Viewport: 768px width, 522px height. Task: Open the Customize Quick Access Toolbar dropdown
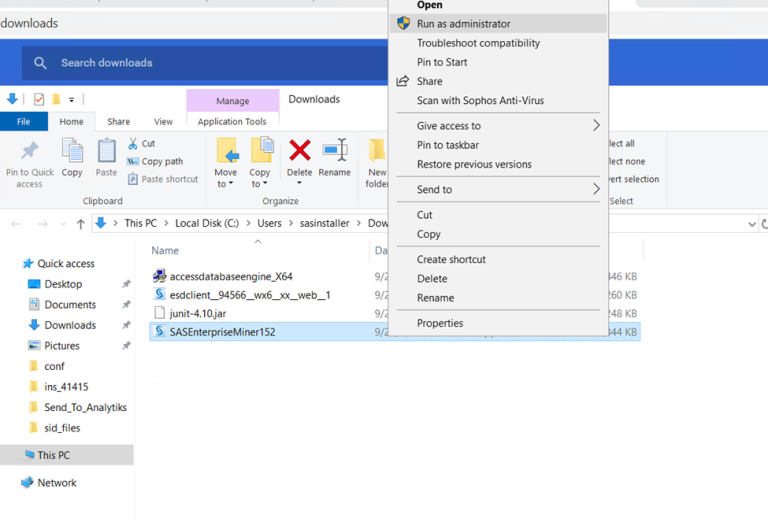[72, 100]
